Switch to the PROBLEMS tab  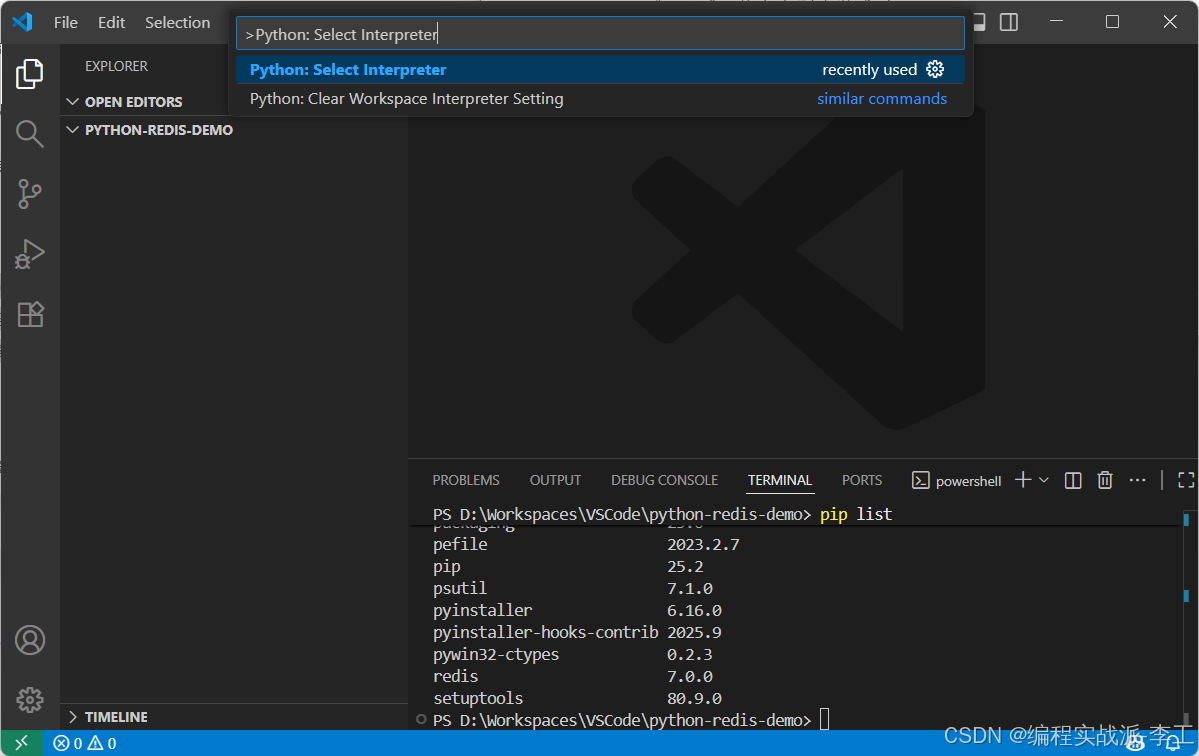pos(466,480)
